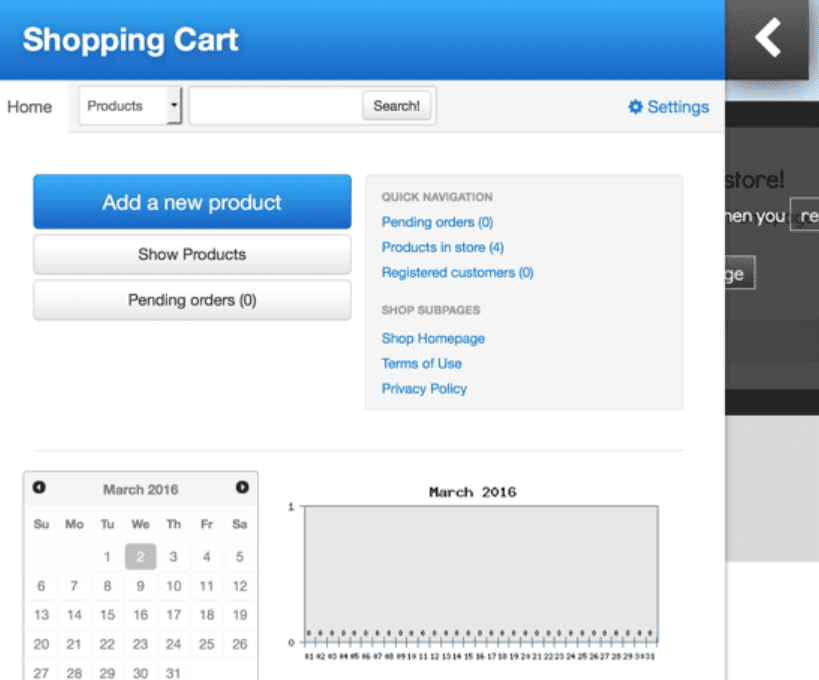Click the back chevron arrow icon
819x680 pixels.
tap(768, 38)
